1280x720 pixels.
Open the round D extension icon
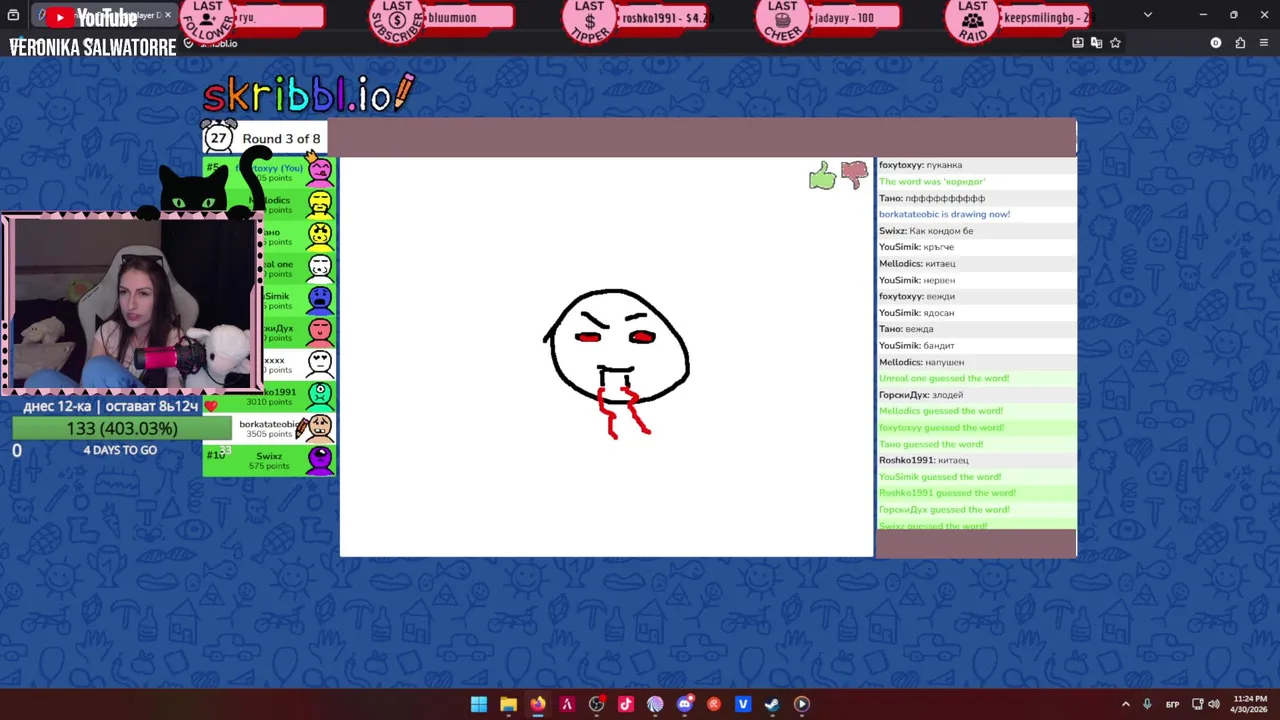tap(1216, 43)
